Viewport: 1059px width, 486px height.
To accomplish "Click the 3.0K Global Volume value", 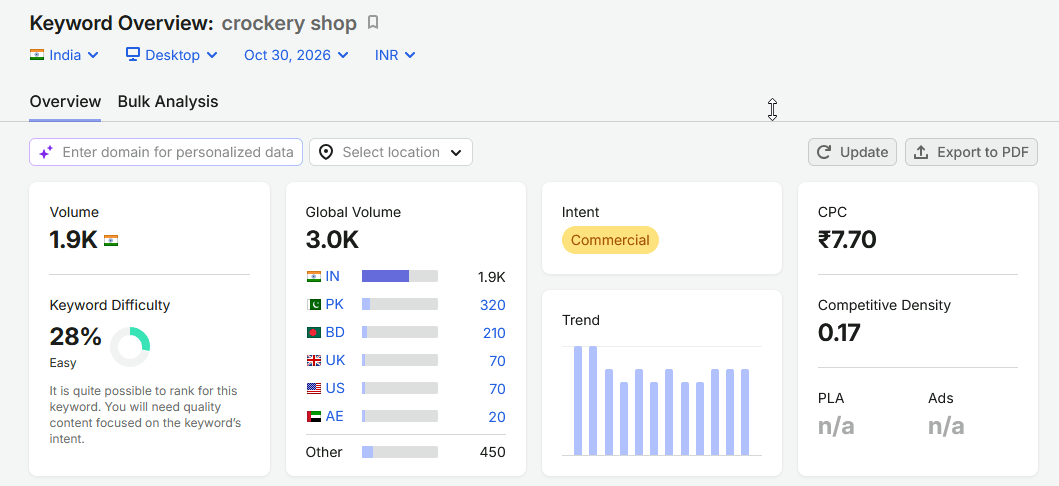I will pos(332,240).
